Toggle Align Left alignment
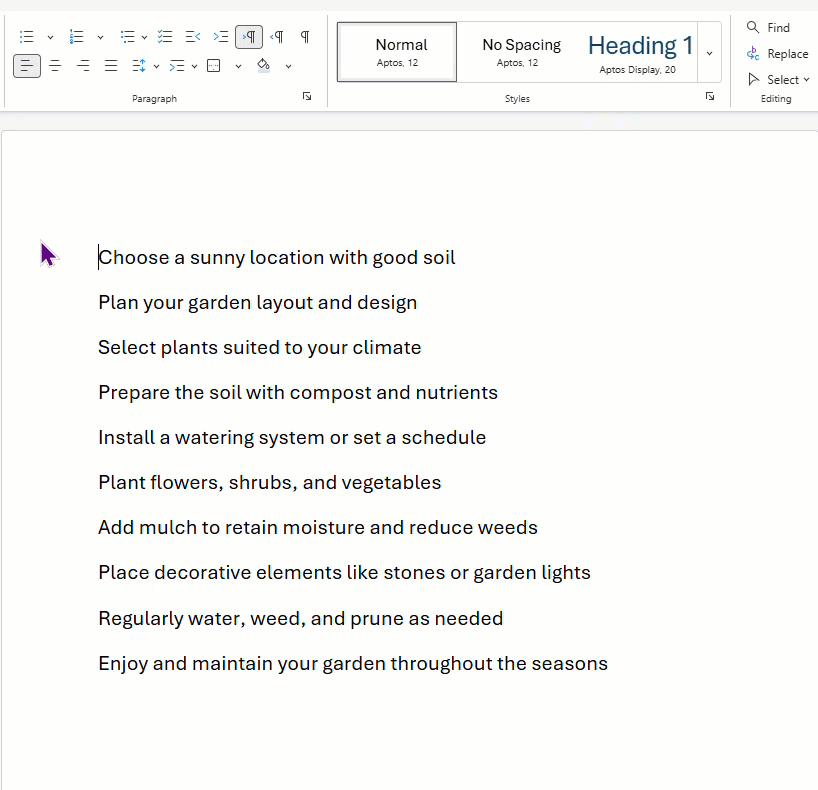This screenshot has height=790, width=818. pyautogui.click(x=27, y=66)
